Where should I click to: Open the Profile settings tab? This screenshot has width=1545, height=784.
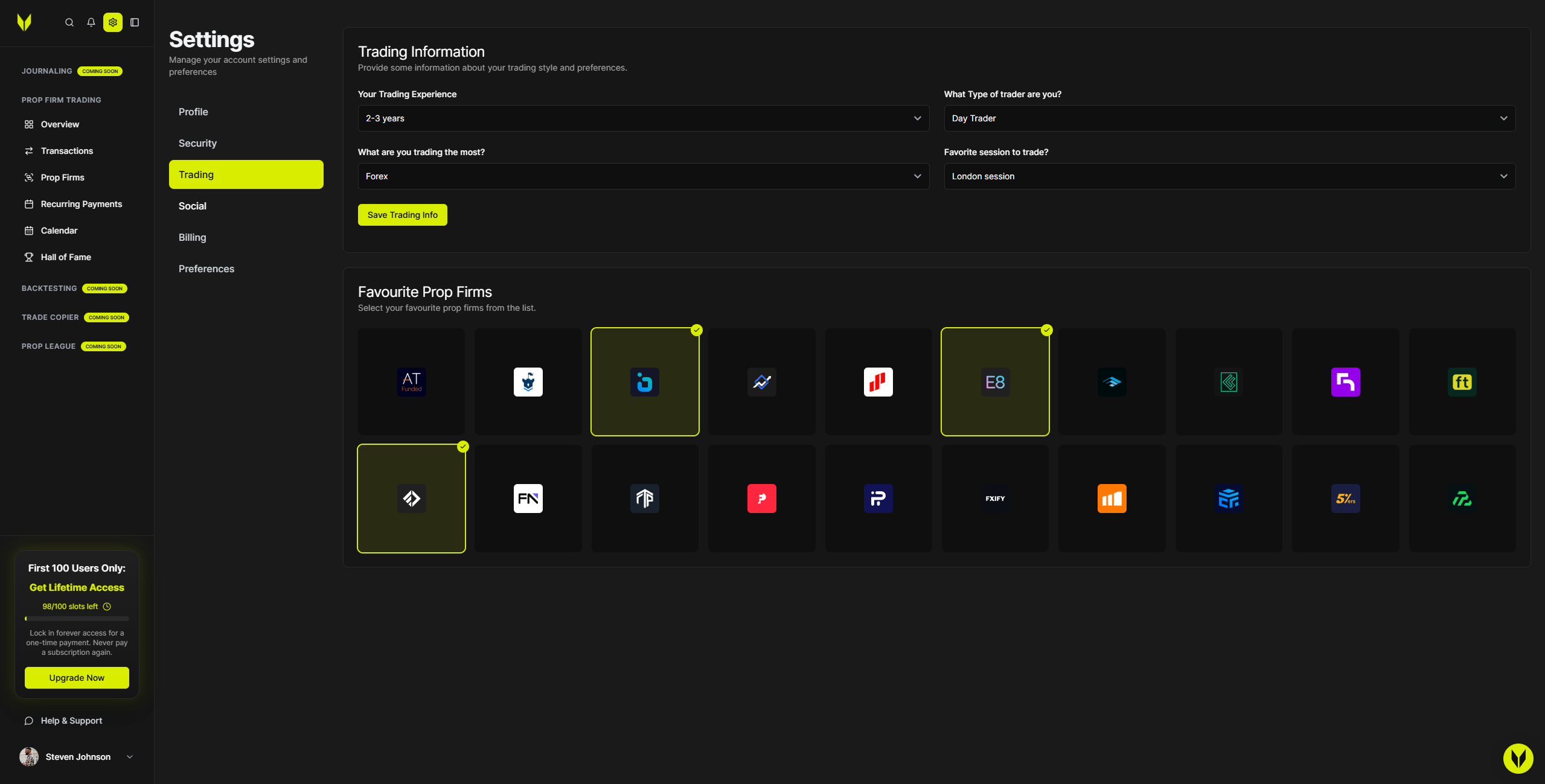pyautogui.click(x=246, y=112)
